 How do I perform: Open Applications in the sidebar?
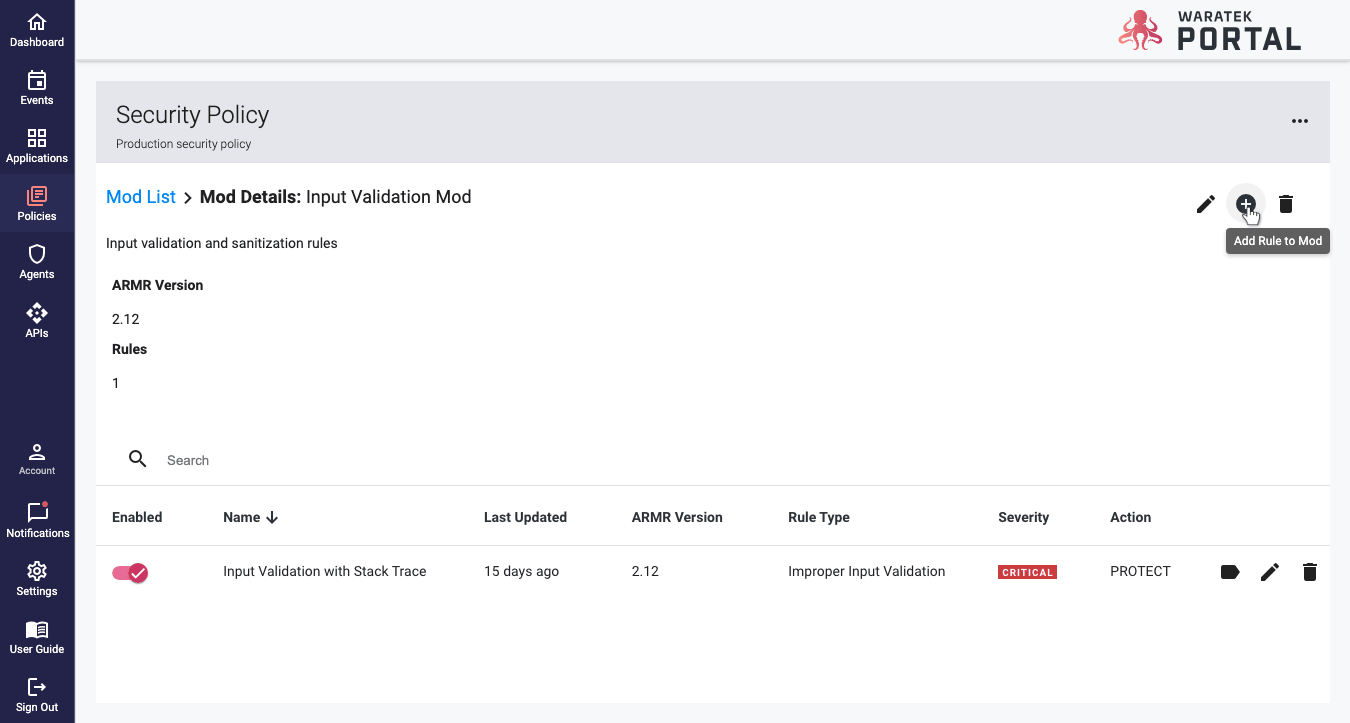pos(37,146)
